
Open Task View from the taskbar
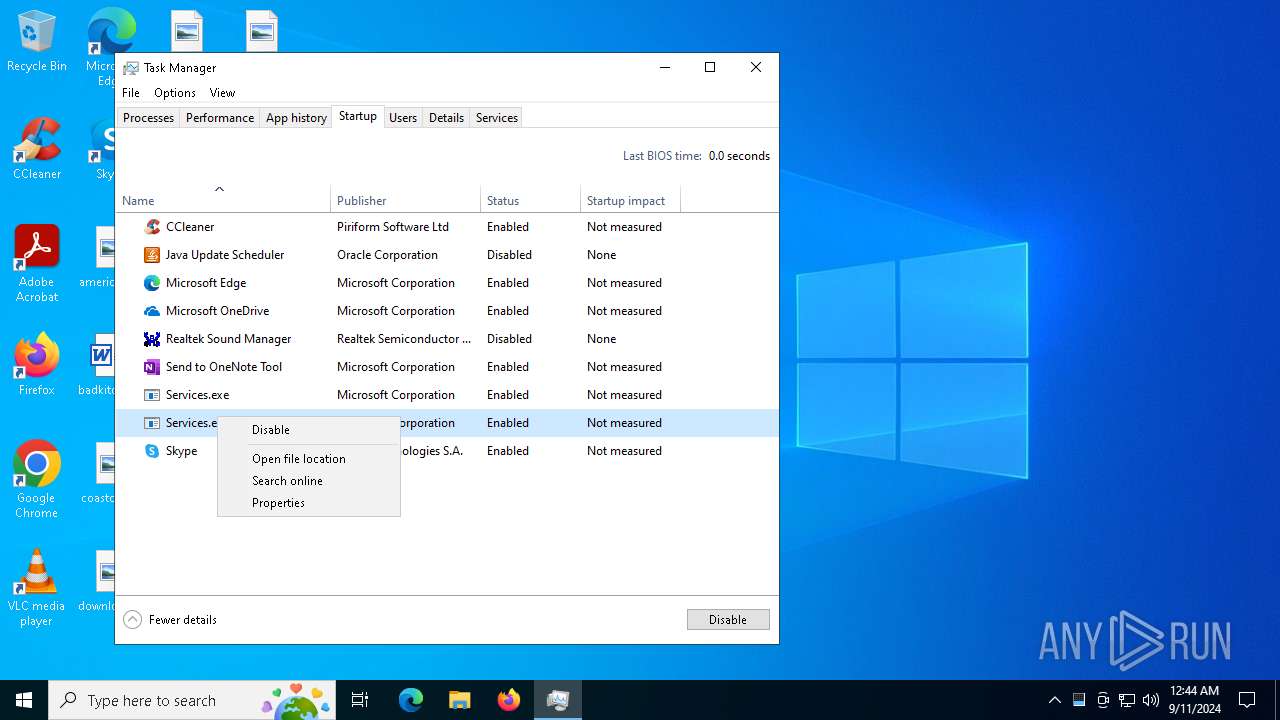[x=360, y=700]
